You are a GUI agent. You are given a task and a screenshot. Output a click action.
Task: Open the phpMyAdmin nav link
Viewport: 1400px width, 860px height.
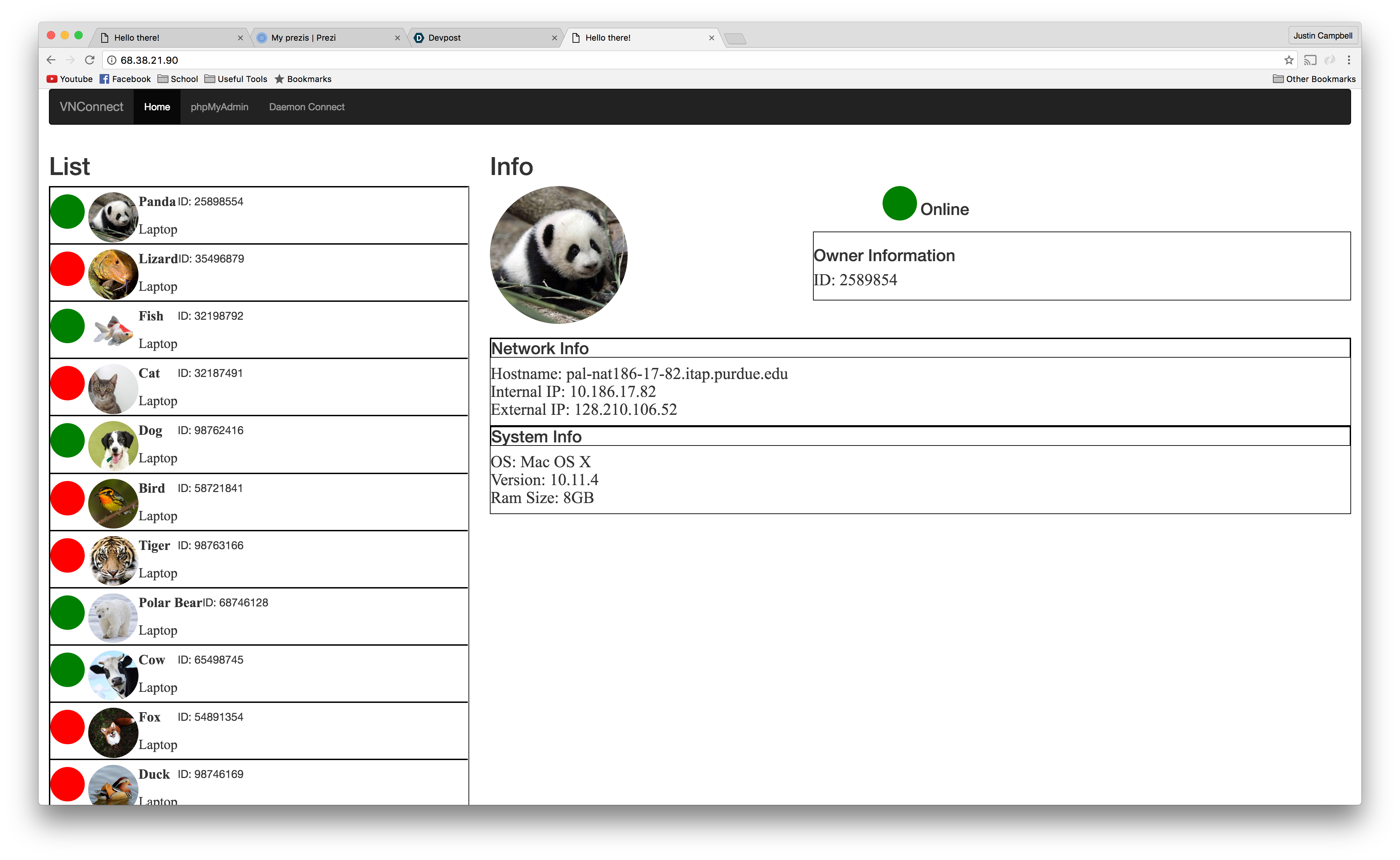tap(219, 107)
